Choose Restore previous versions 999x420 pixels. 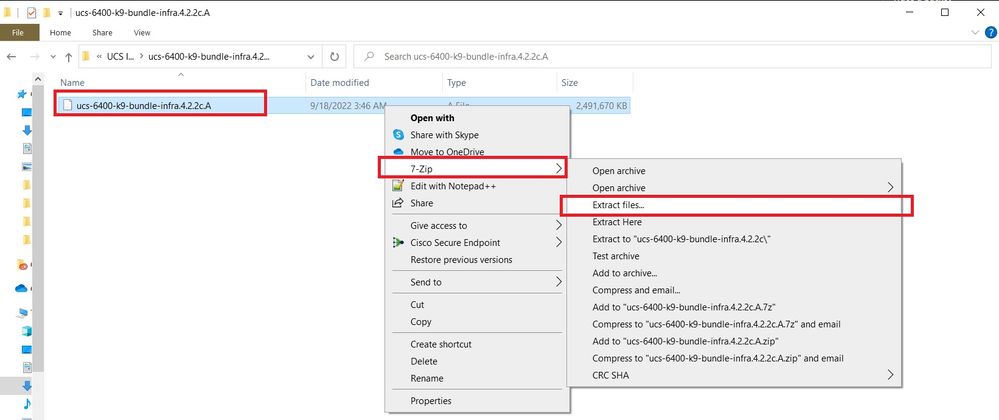478,260
